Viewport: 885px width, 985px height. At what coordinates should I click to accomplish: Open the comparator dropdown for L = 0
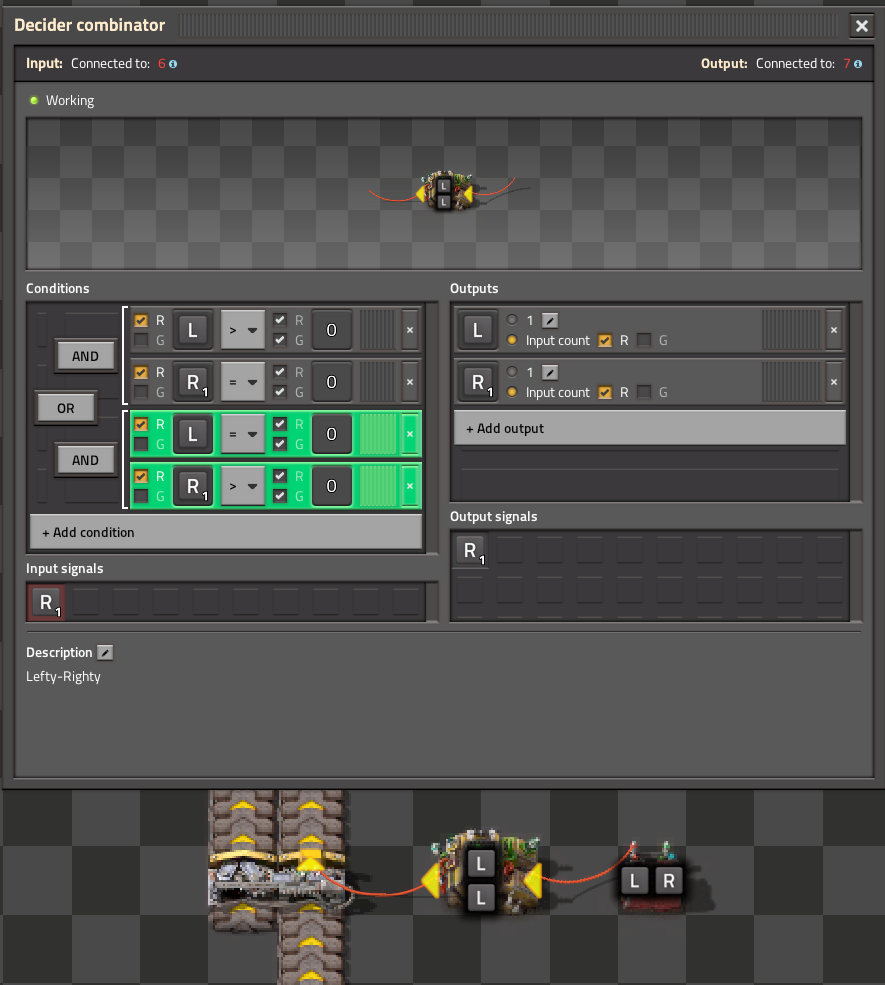[x=242, y=434]
